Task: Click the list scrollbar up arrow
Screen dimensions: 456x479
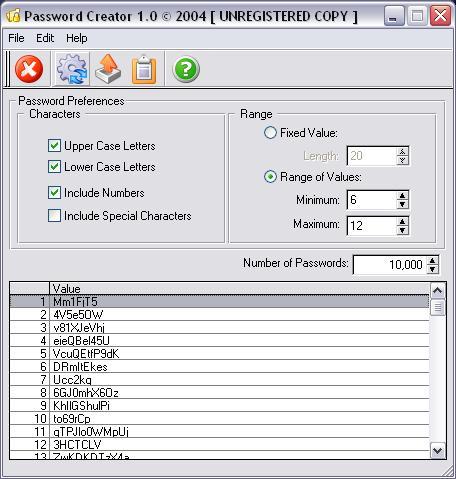Action: (437, 291)
